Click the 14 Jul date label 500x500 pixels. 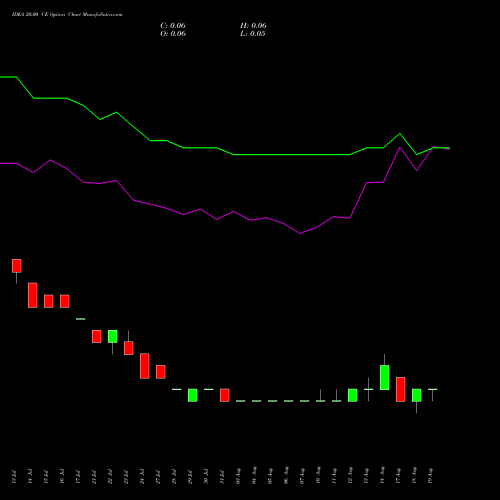pos(30,477)
